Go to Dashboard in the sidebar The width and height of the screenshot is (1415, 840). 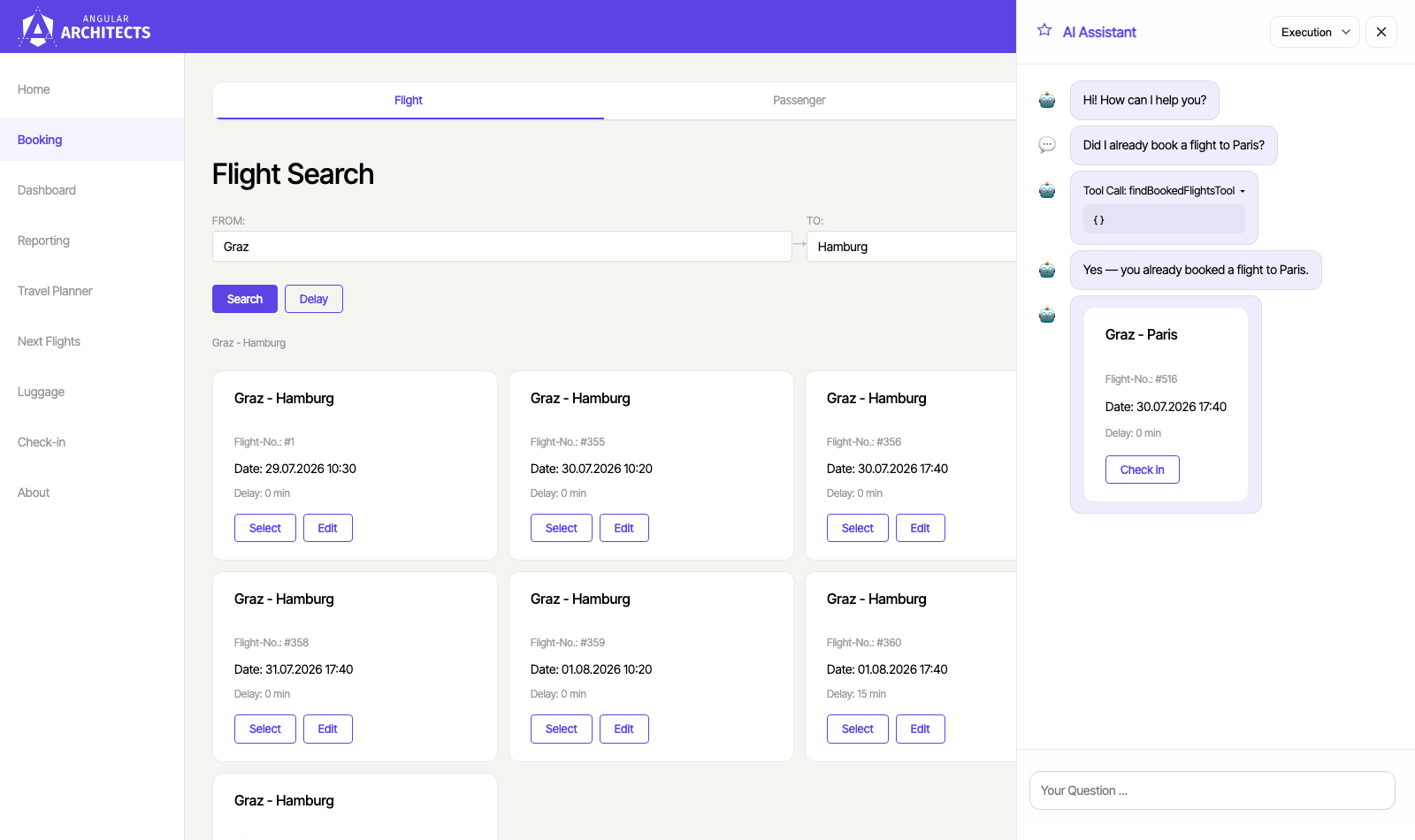92,190
